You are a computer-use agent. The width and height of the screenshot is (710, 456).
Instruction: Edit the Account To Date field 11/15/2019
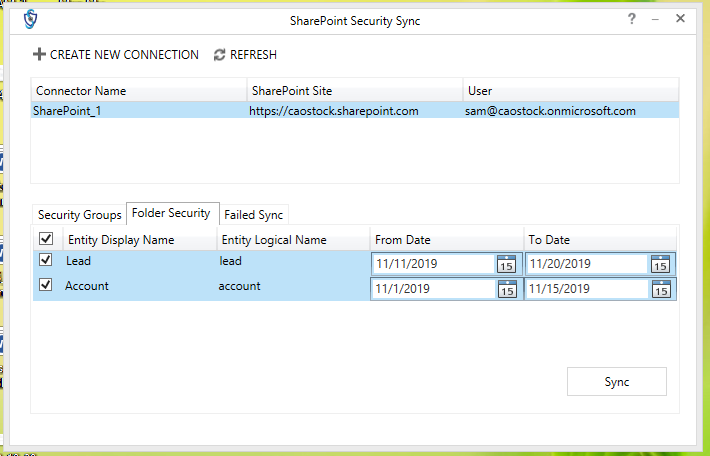coord(587,288)
